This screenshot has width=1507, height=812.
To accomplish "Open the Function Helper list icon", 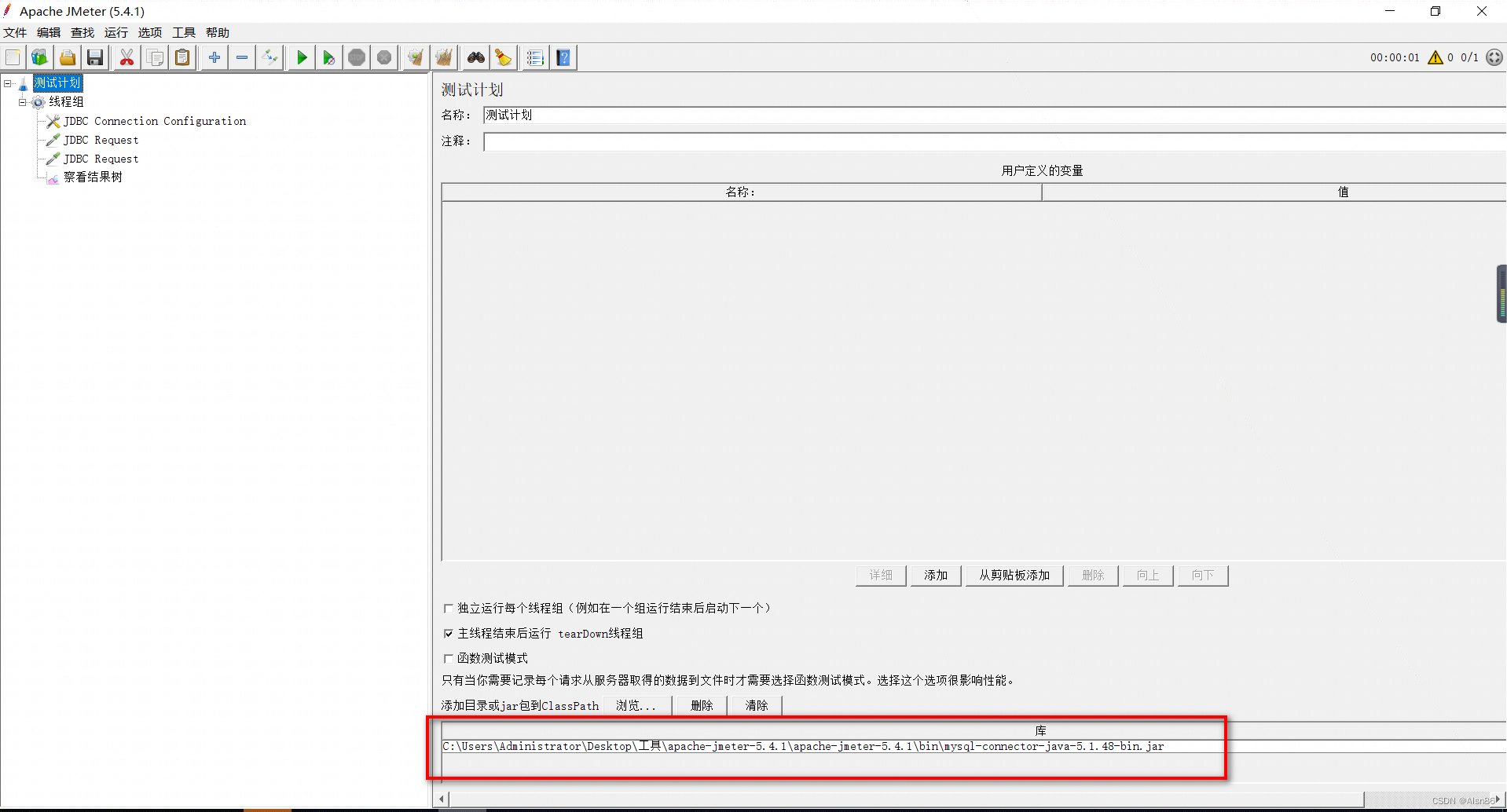I will 535,57.
